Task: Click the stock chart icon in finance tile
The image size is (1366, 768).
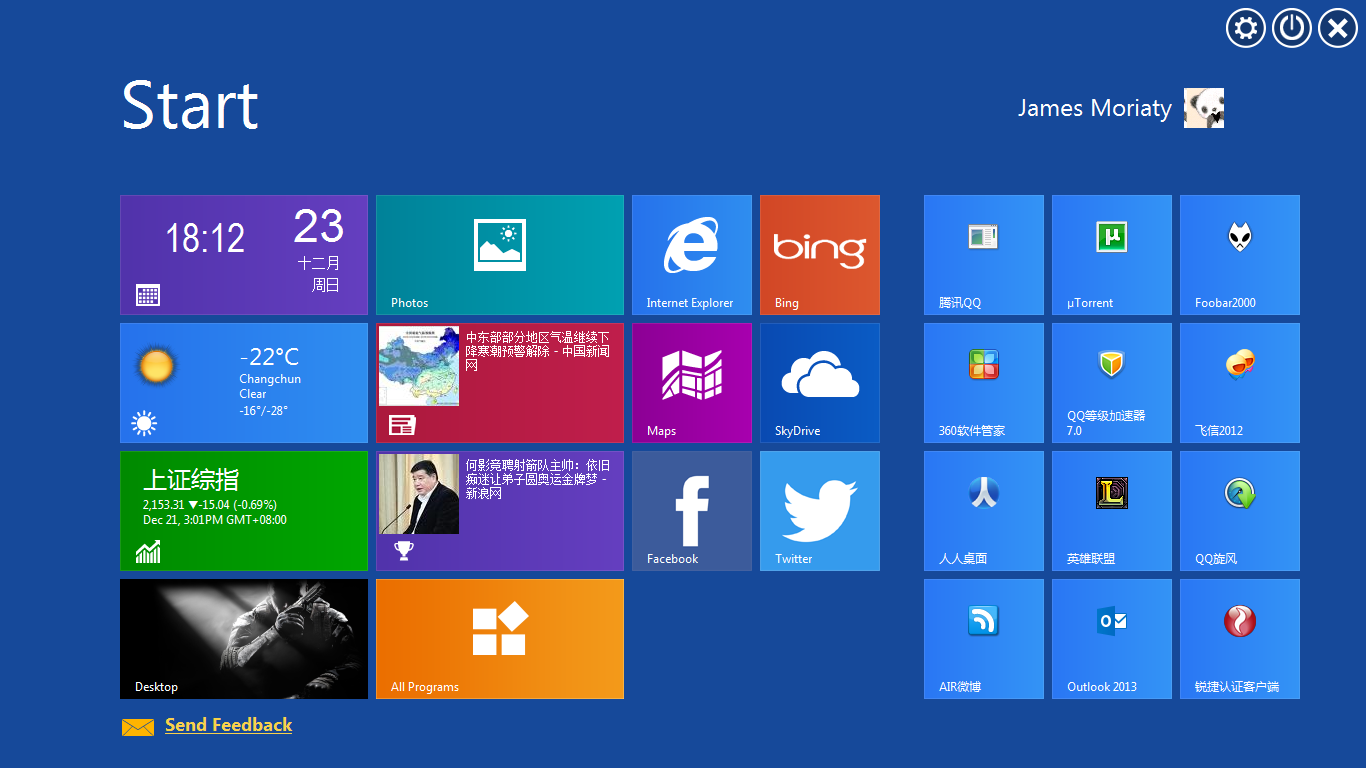Action: 148,551
